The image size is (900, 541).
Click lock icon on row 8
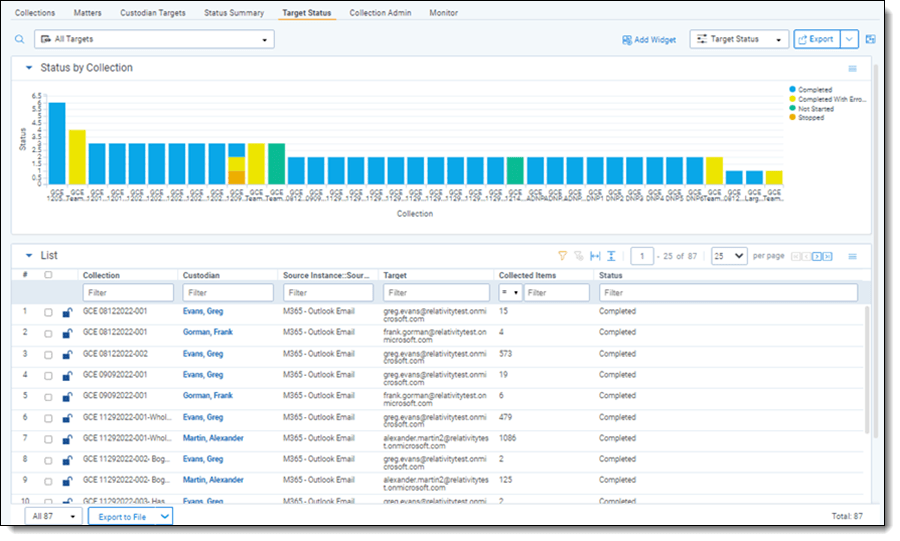67,460
